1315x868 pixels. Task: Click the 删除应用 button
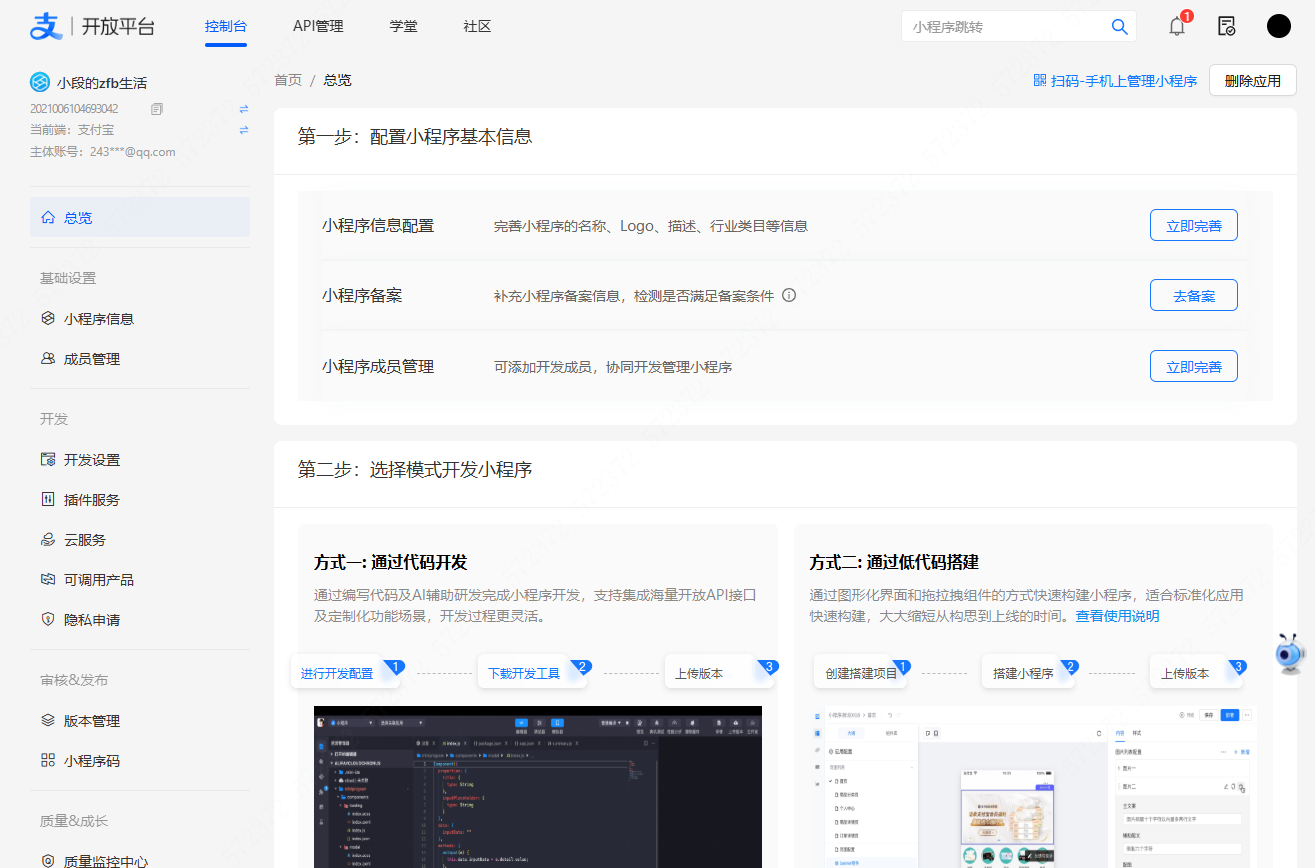click(1252, 80)
